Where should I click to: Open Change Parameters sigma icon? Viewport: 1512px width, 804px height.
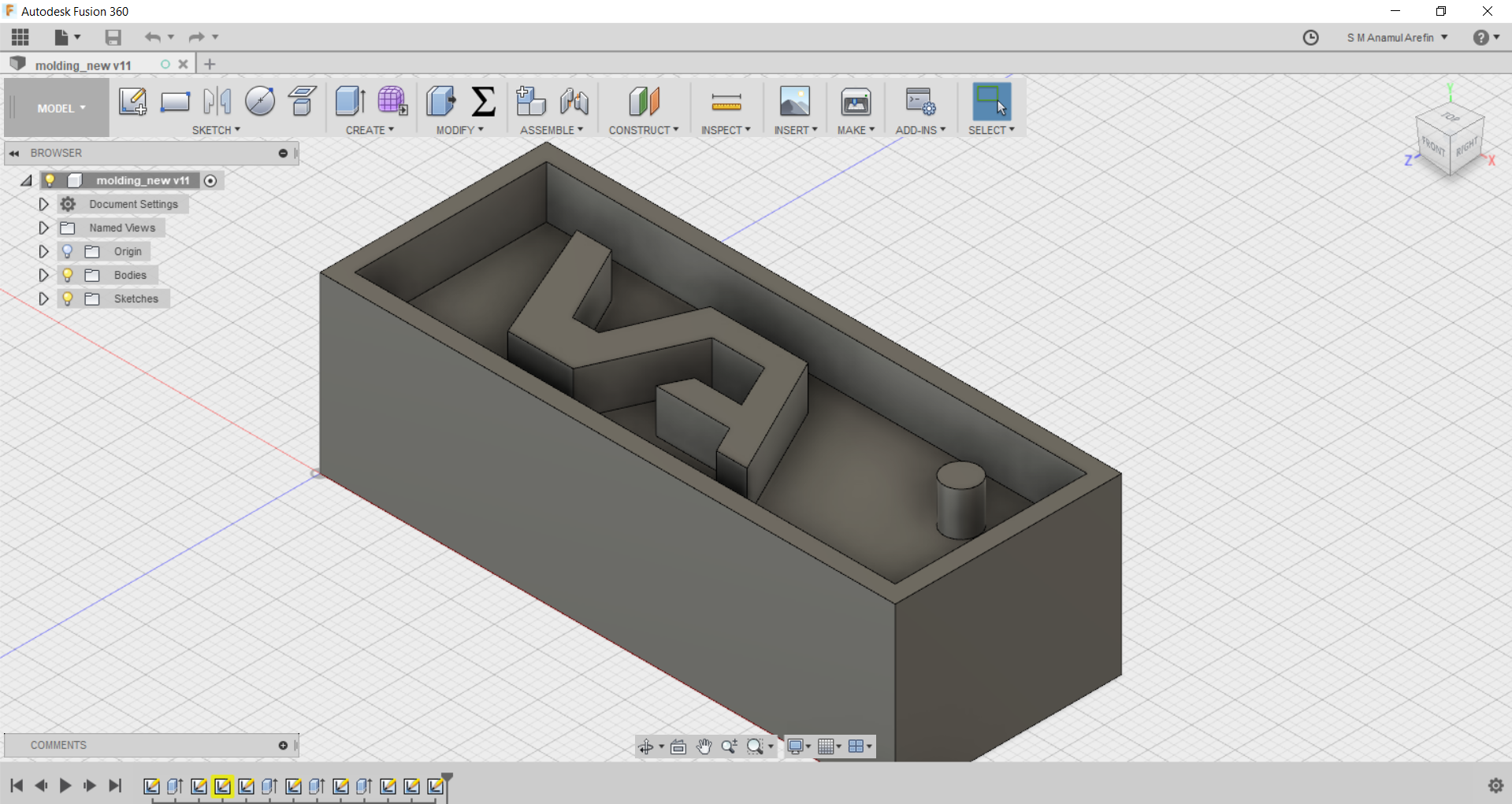click(484, 102)
